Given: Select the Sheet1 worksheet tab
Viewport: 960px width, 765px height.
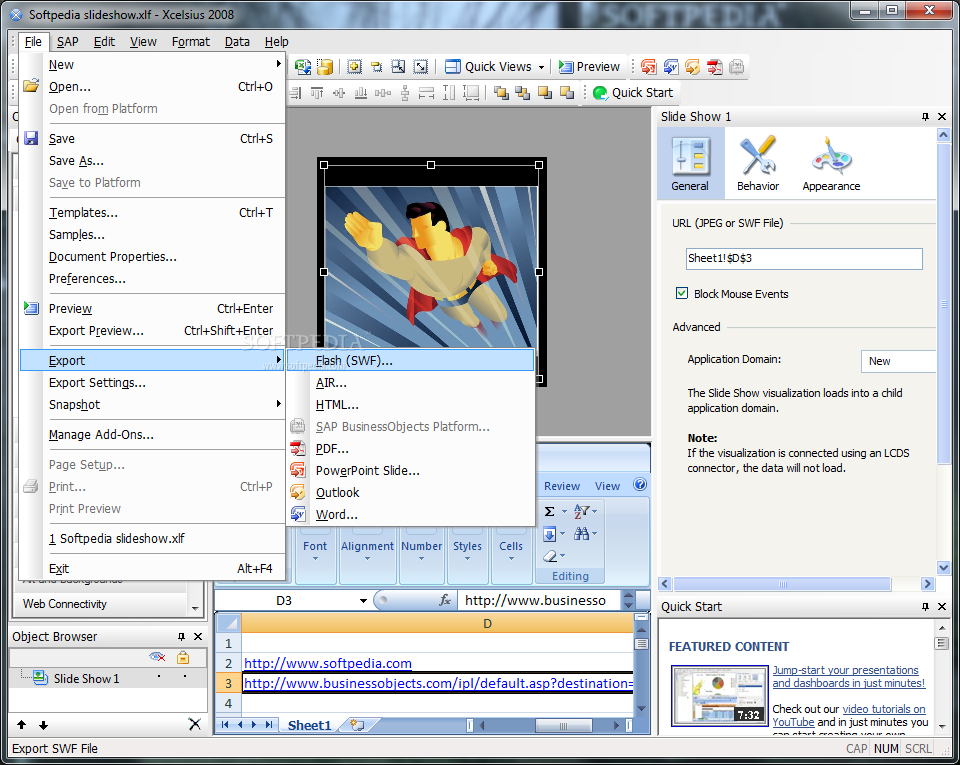Looking at the screenshot, I should point(309,725).
